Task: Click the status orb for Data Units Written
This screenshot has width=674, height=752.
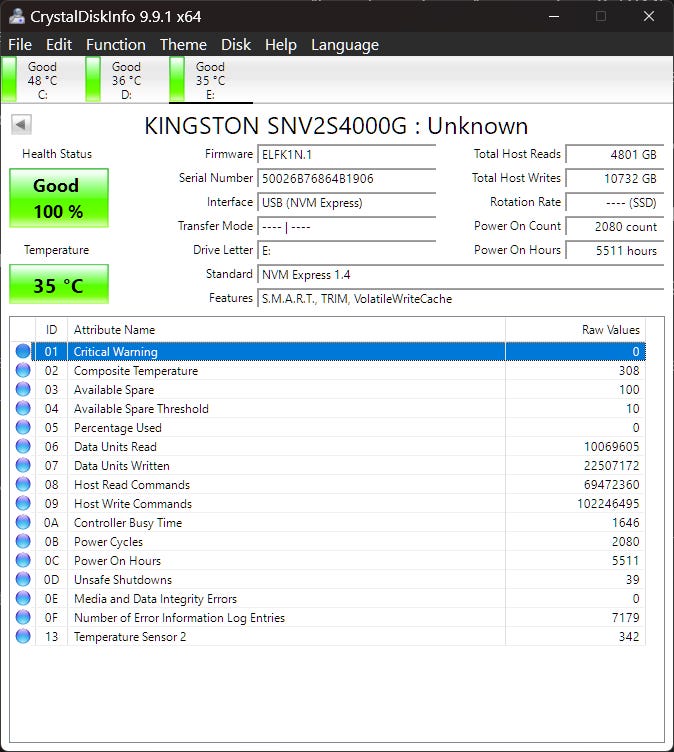Action: [23, 465]
